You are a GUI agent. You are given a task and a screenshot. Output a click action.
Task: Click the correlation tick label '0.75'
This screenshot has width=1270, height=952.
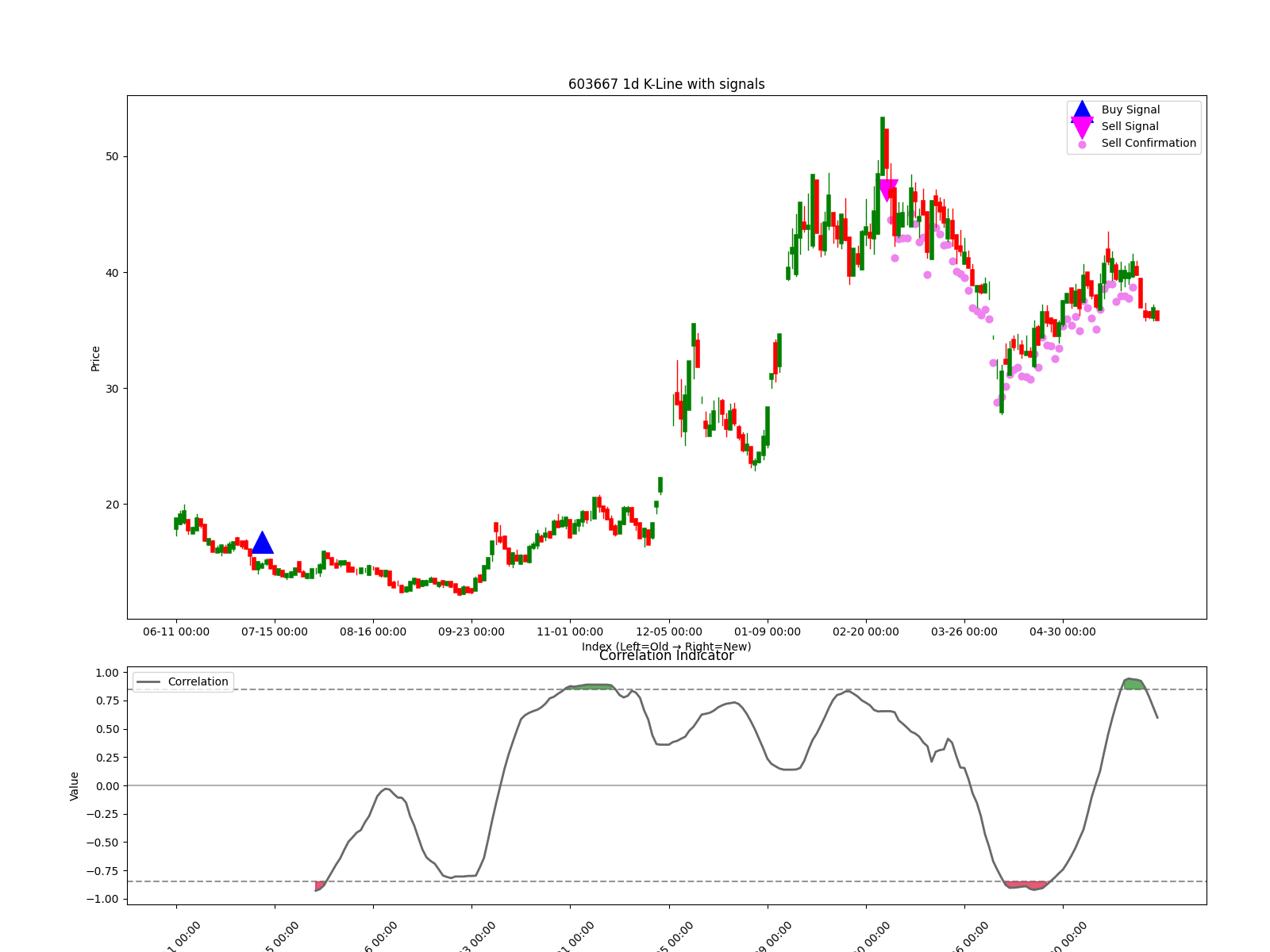coord(106,701)
